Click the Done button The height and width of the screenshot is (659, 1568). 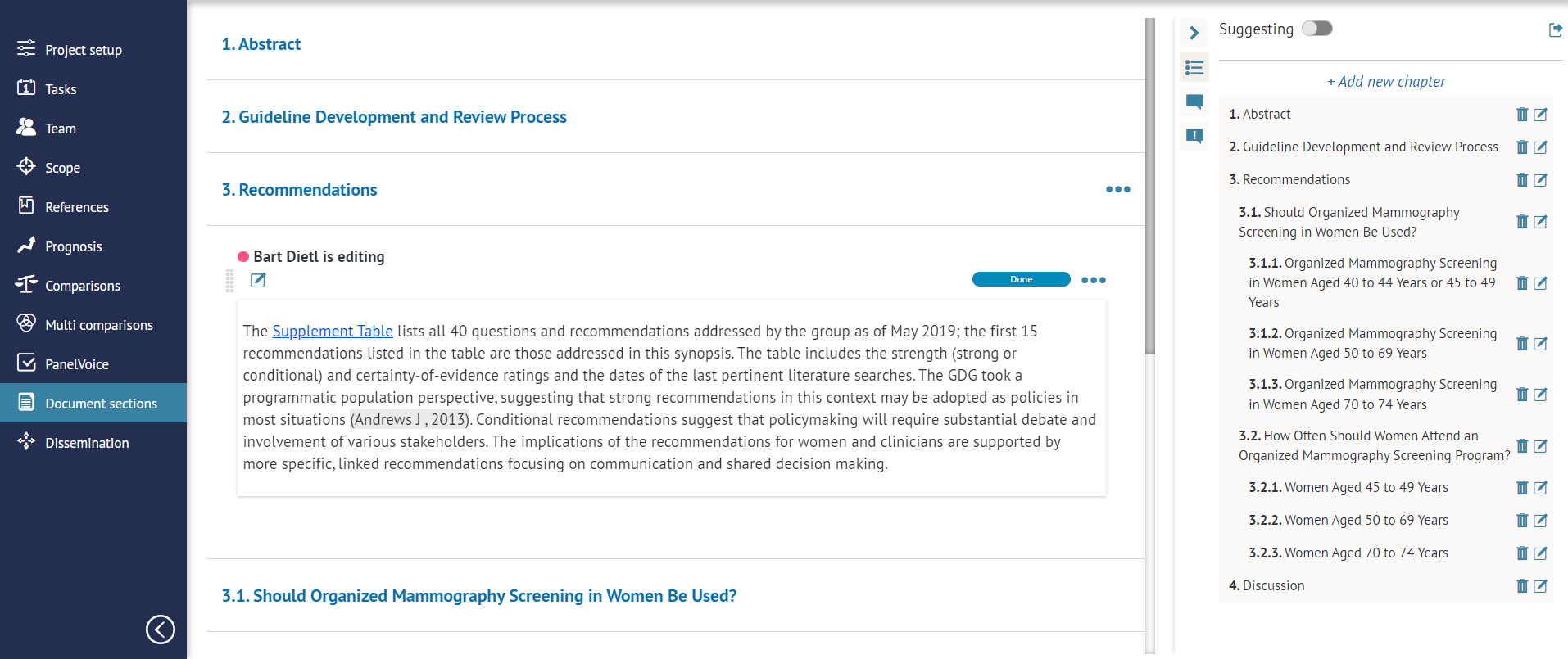[1021, 279]
